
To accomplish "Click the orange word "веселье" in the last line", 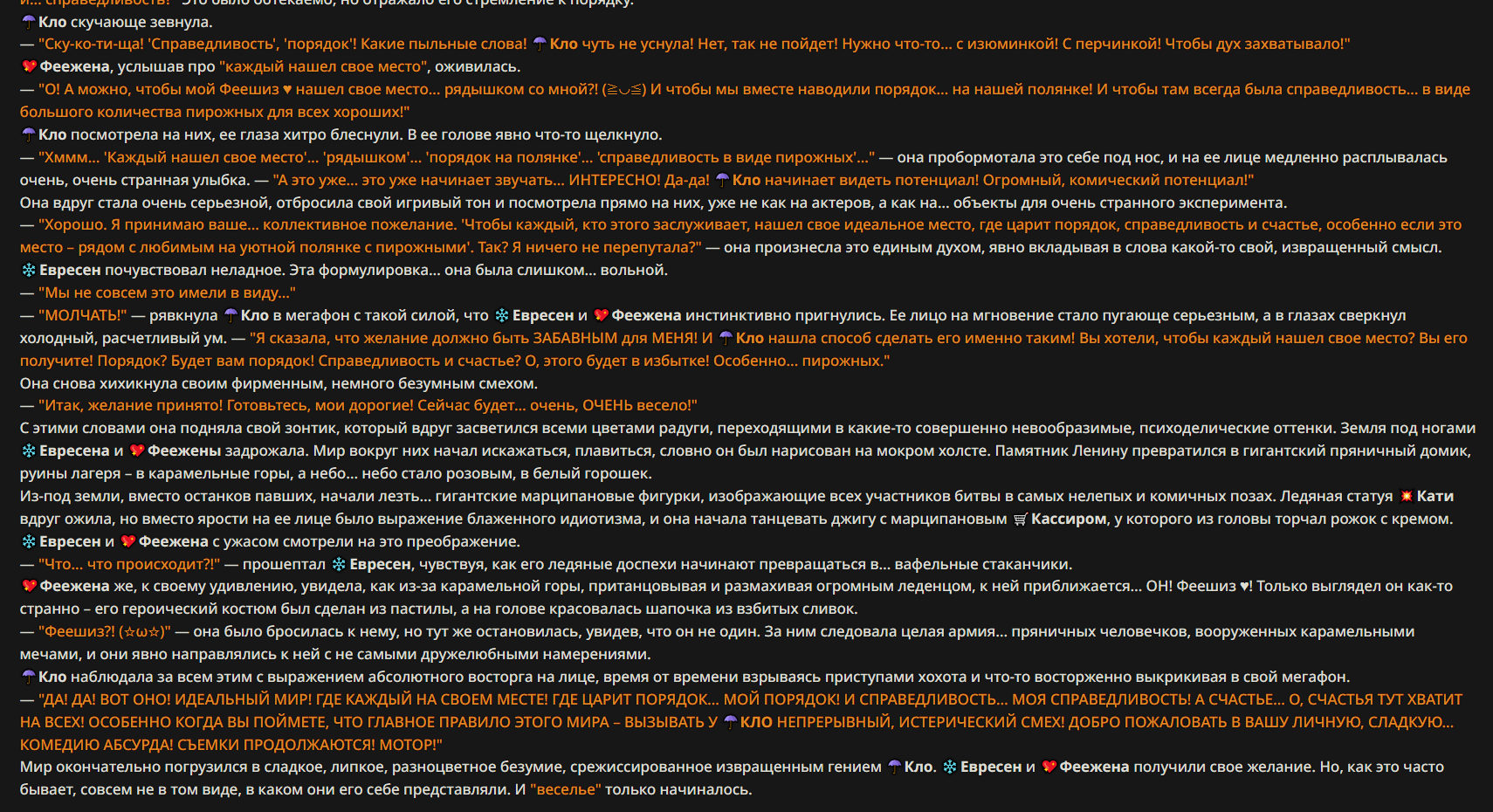I will 566,789.
